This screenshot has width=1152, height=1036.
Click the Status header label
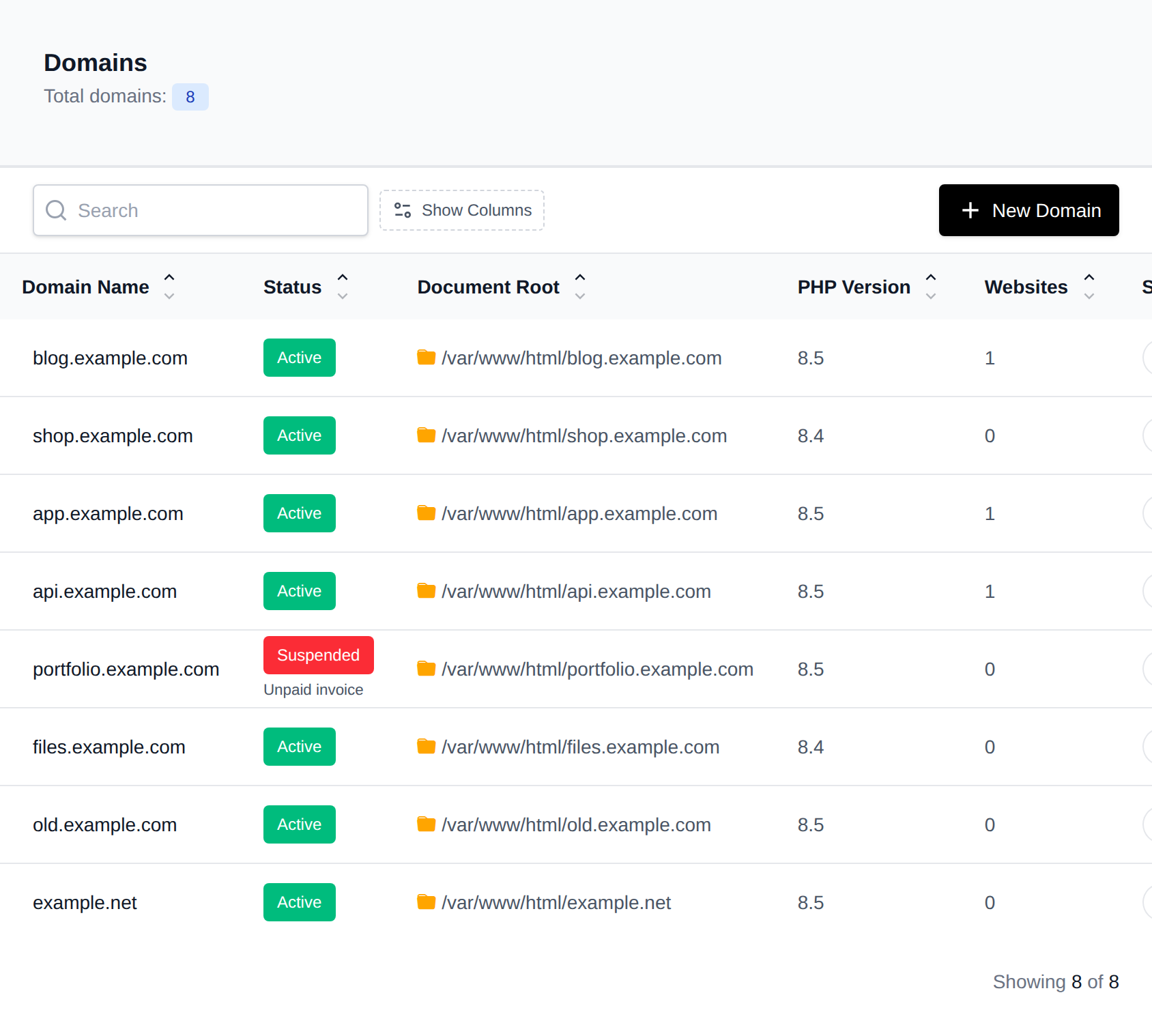292,287
